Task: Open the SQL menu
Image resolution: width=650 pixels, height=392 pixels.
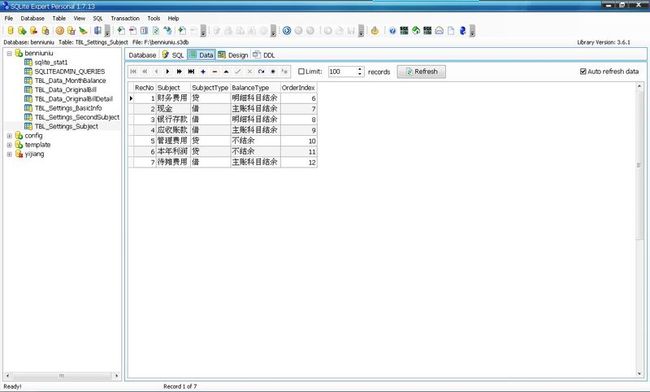Action: [x=97, y=18]
